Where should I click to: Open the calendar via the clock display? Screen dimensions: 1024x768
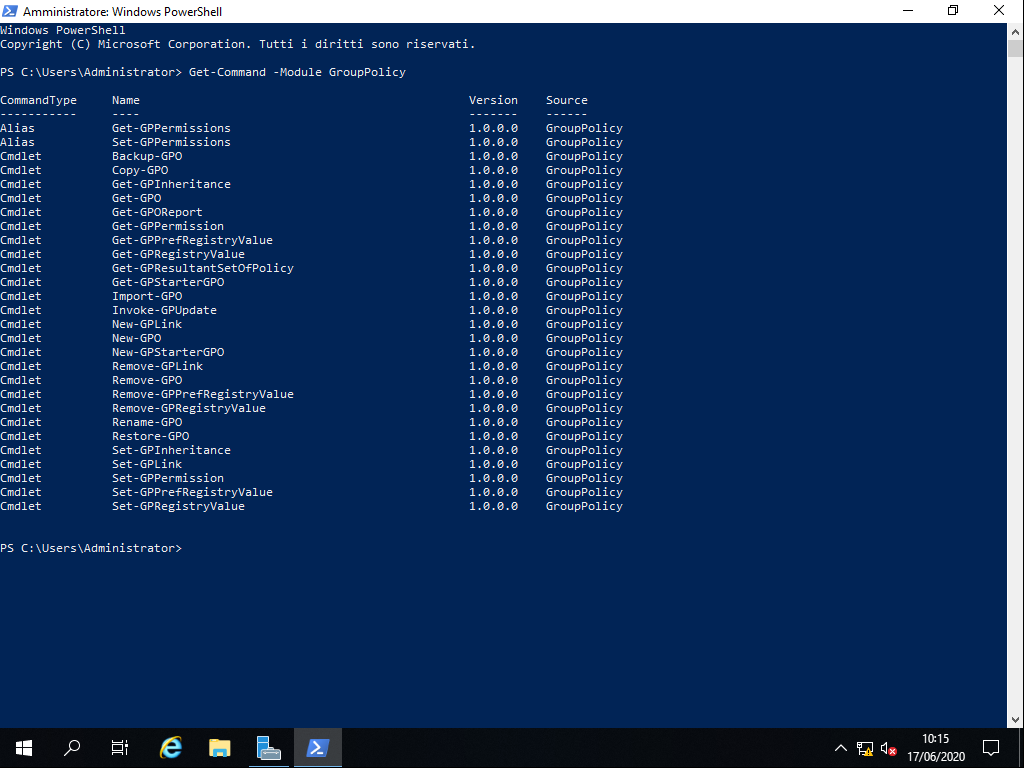tap(935, 747)
